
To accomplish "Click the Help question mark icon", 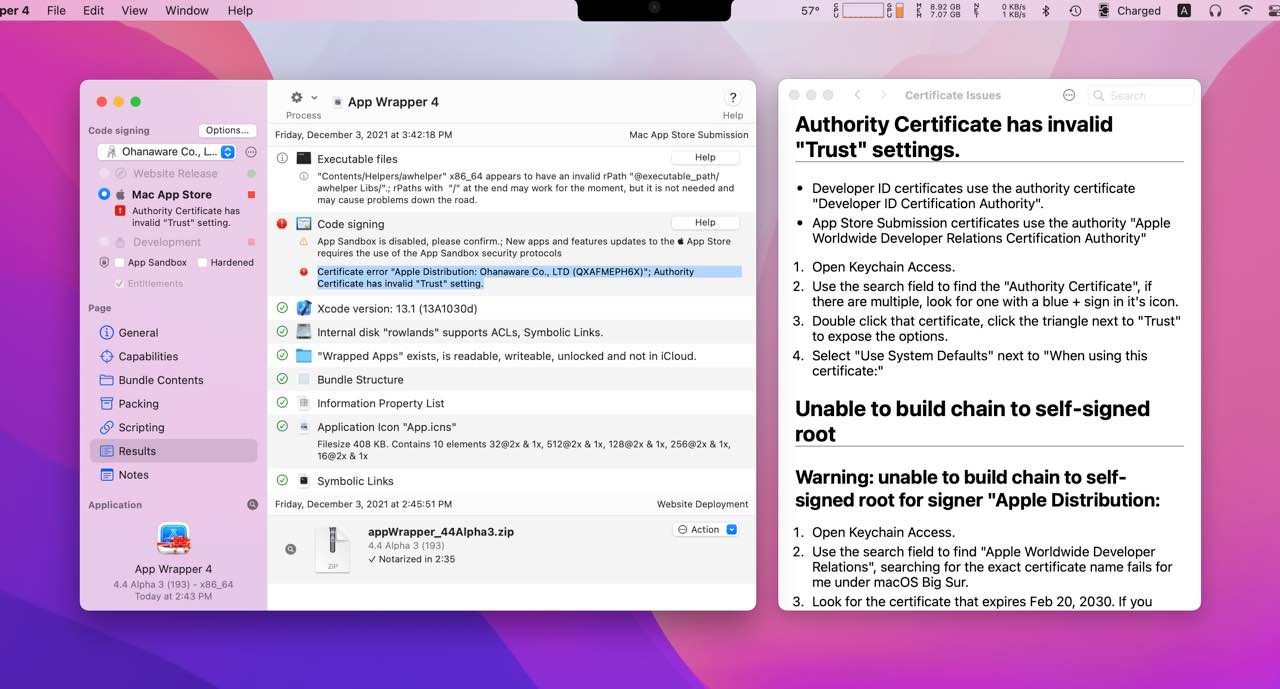I will tap(733, 97).
